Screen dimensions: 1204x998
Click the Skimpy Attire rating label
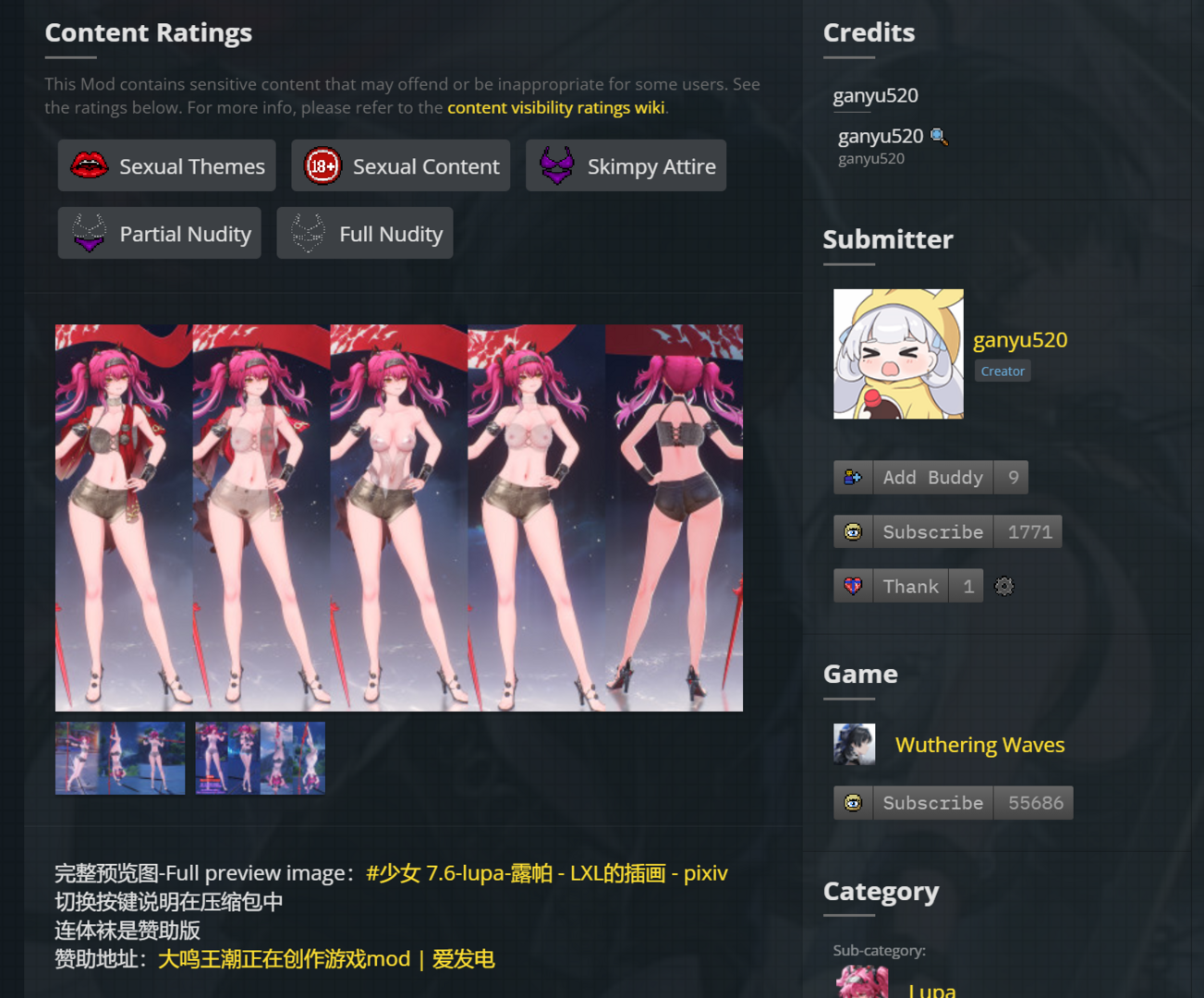coord(651,166)
